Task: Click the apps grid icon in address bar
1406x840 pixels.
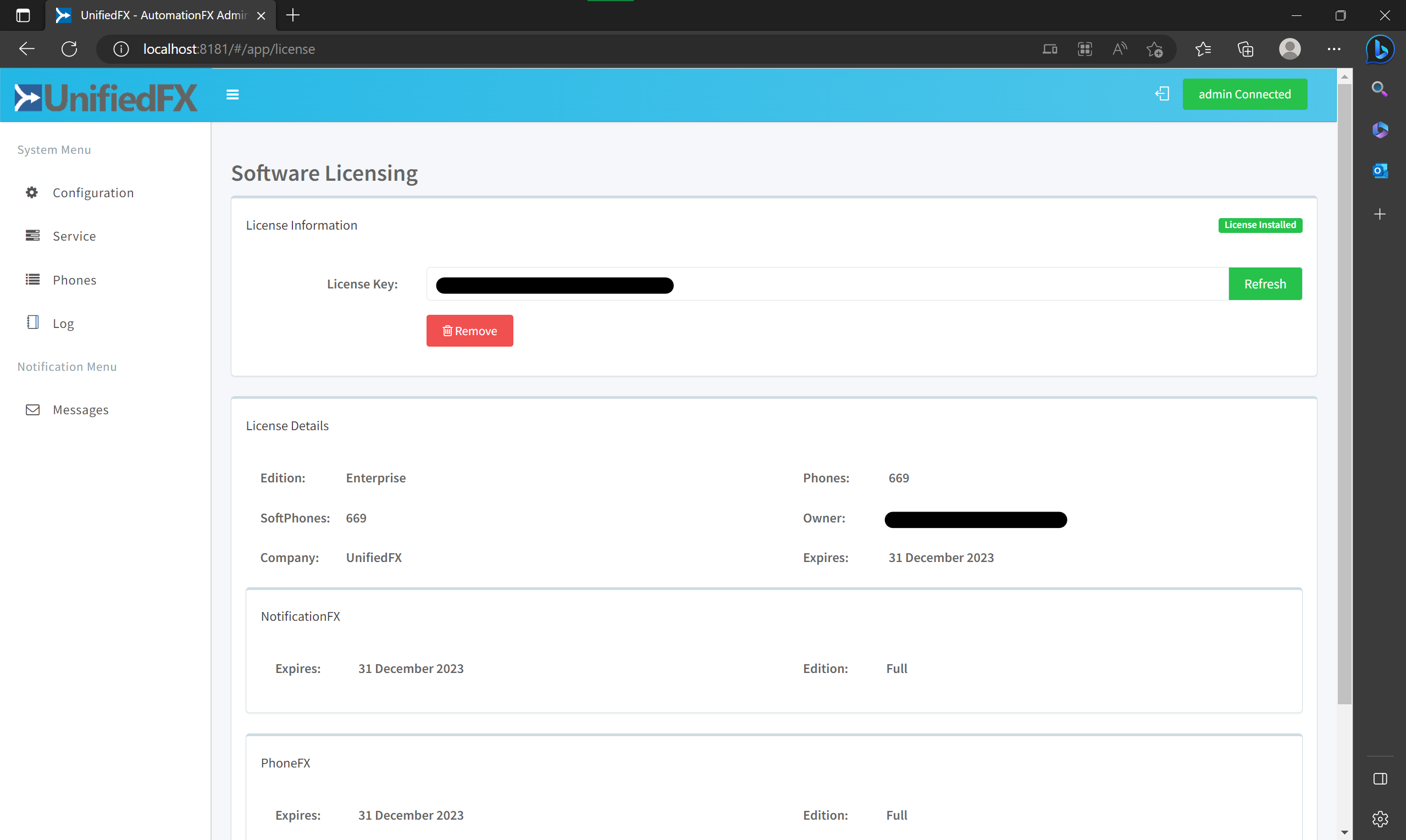Action: click(1084, 49)
